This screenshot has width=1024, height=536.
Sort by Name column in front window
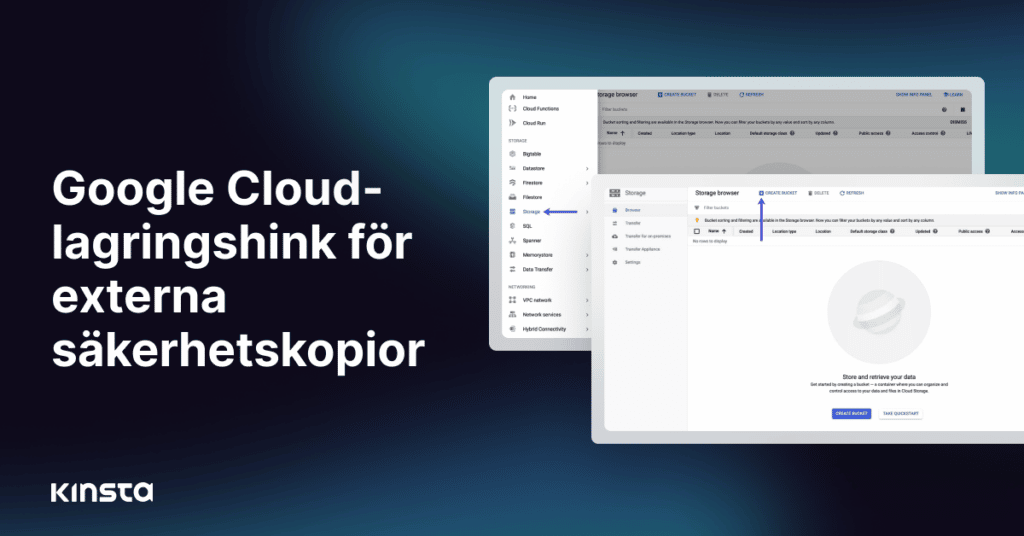[717, 231]
